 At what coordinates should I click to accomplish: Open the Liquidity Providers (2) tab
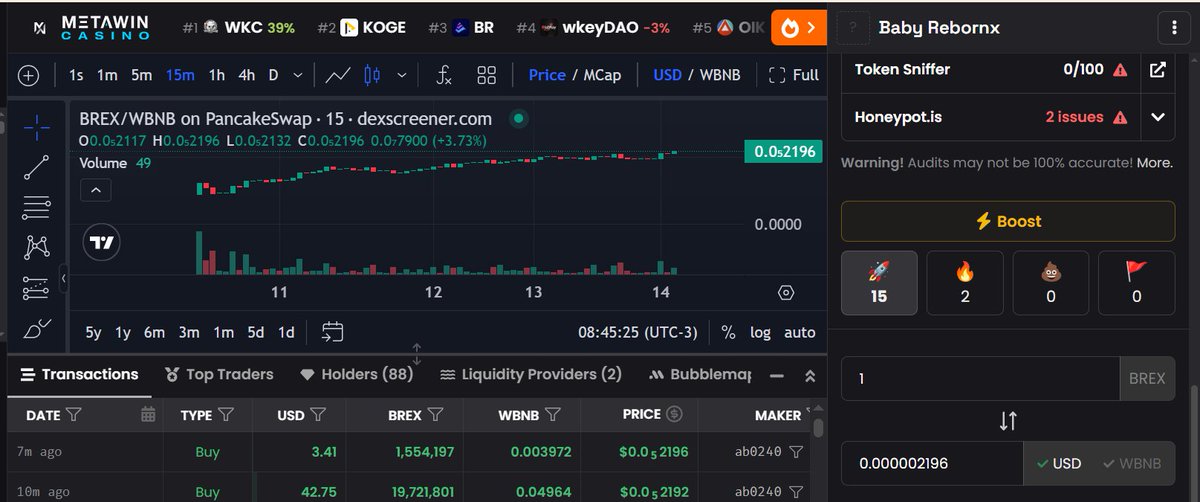pyautogui.click(x=531, y=374)
